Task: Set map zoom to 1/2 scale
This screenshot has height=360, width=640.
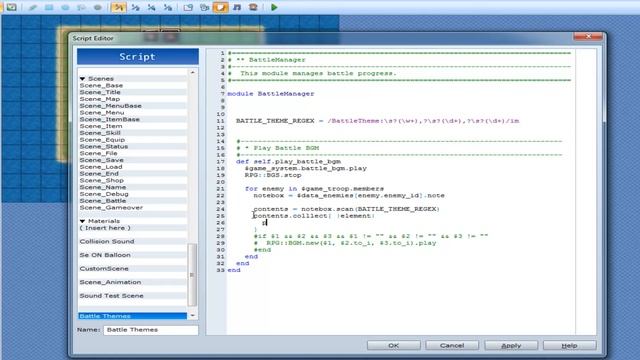Action: point(135,7)
